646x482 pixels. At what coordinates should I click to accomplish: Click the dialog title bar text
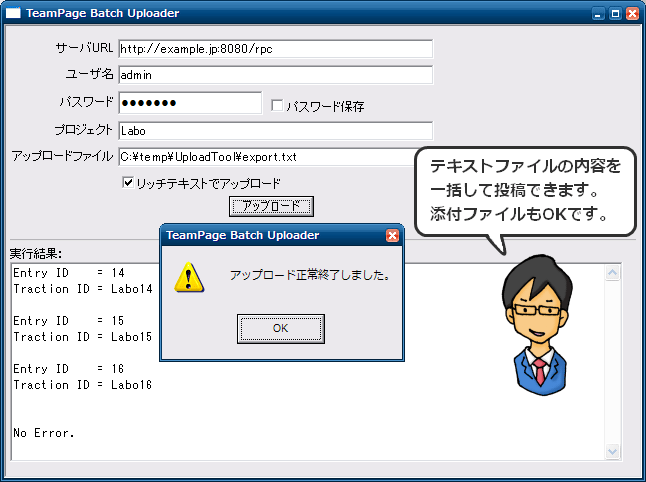coord(242,235)
